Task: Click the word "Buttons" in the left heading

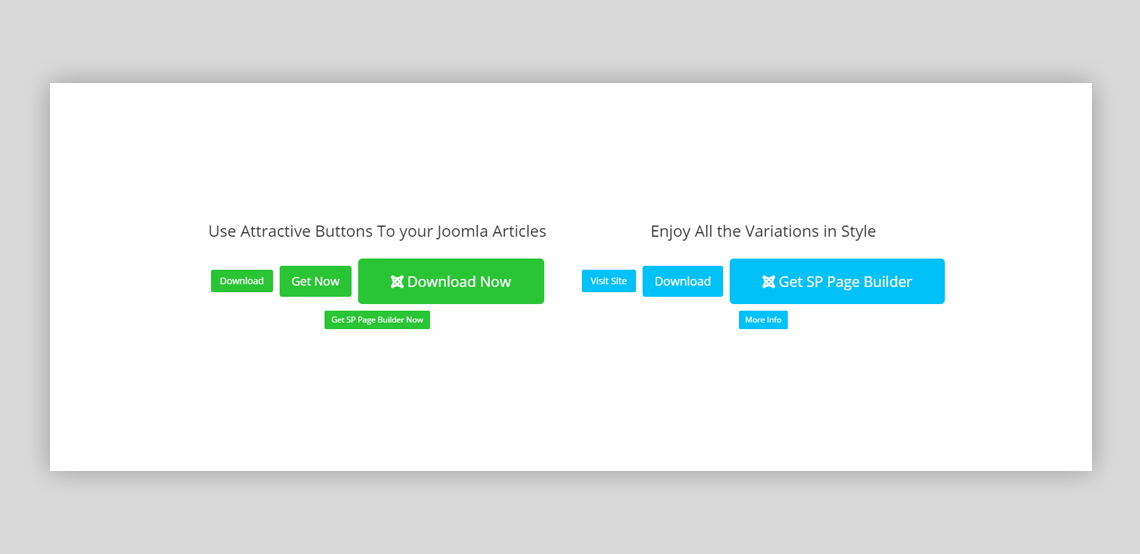Action: 343,232
